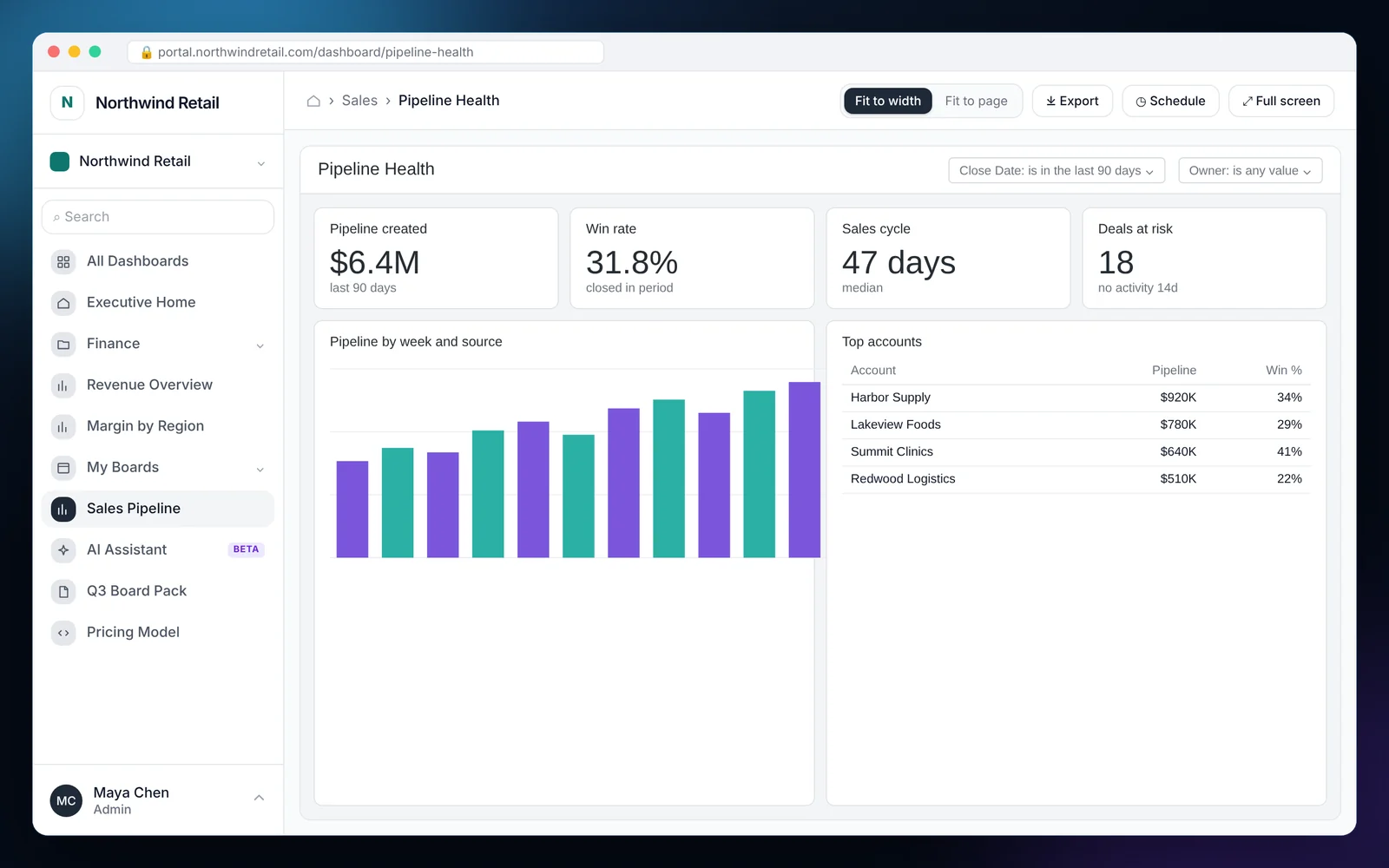Viewport: 1389px width, 868px height.
Task: Open All Dashboards in sidebar
Action: tap(158, 261)
